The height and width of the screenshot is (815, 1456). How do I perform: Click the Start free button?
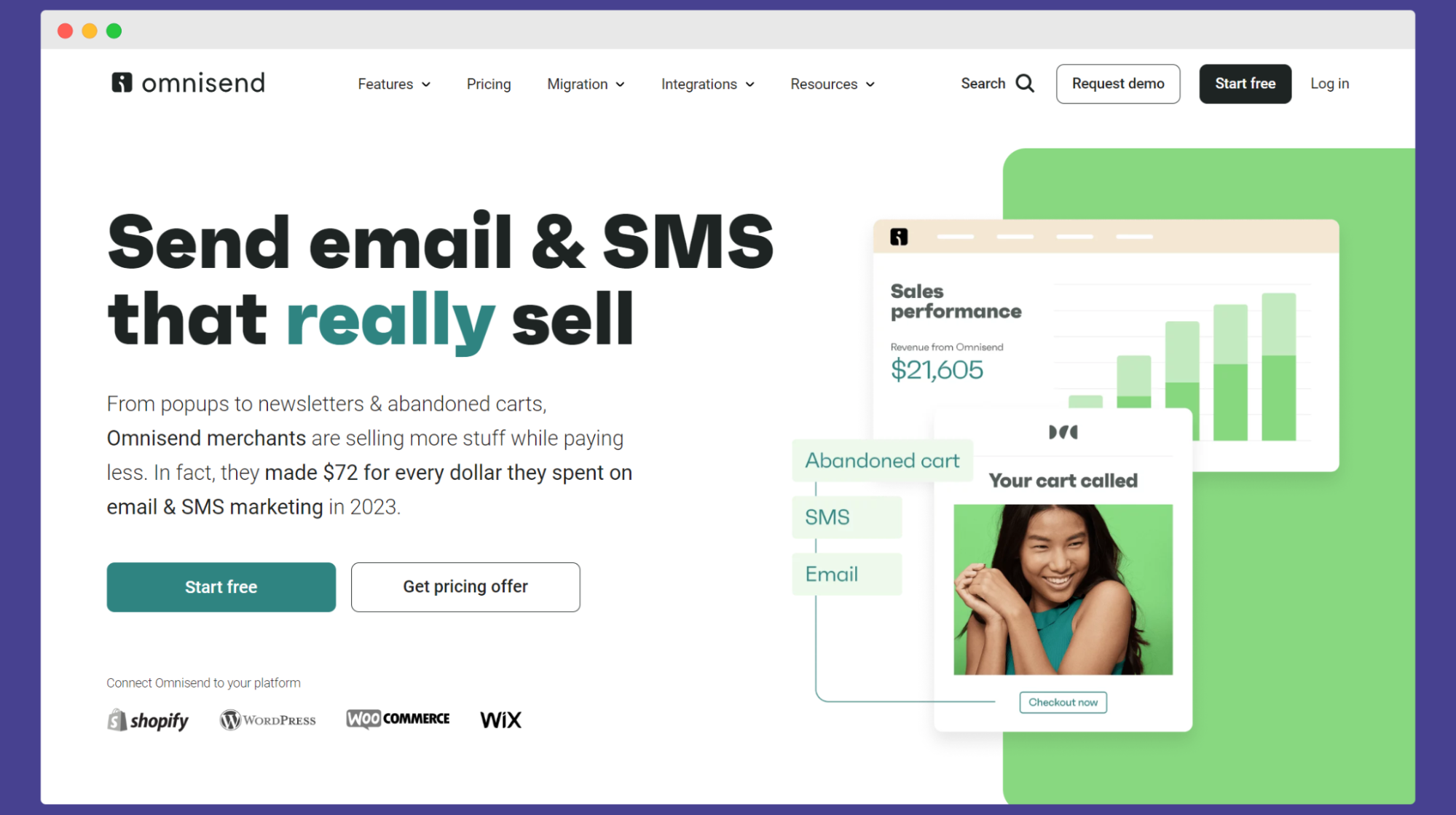pyautogui.click(x=1247, y=83)
